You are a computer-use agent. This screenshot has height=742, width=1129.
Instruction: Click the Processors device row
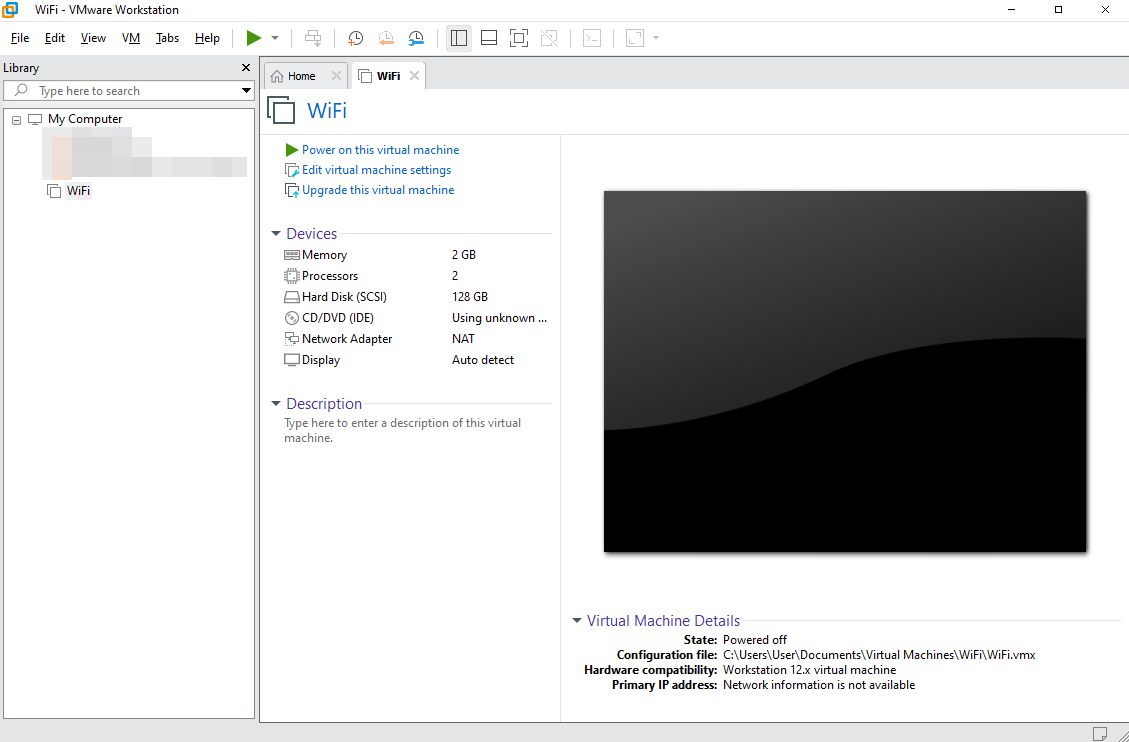tap(416, 276)
